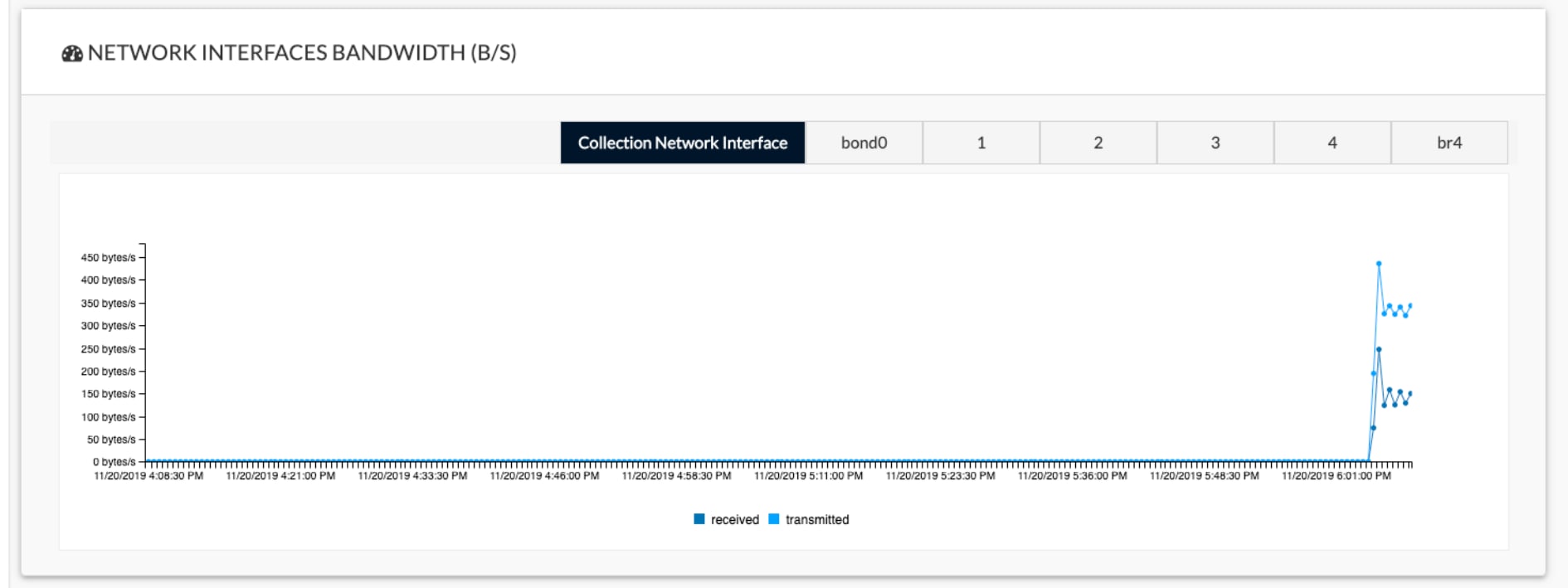Image resolution: width=1568 pixels, height=588 pixels.
Task: Click the 11/20/2019 5:36:00 PM axis label
Action: [1072, 476]
